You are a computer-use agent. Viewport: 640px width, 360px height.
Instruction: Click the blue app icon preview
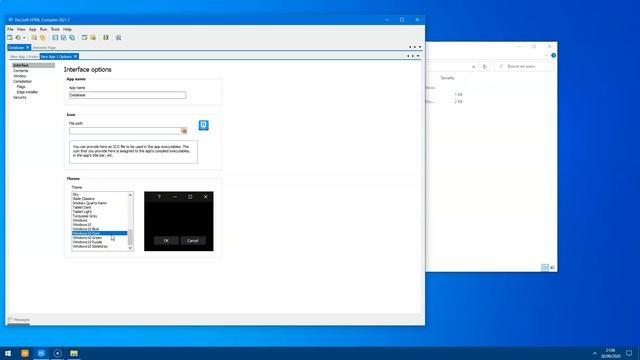click(x=204, y=125)
